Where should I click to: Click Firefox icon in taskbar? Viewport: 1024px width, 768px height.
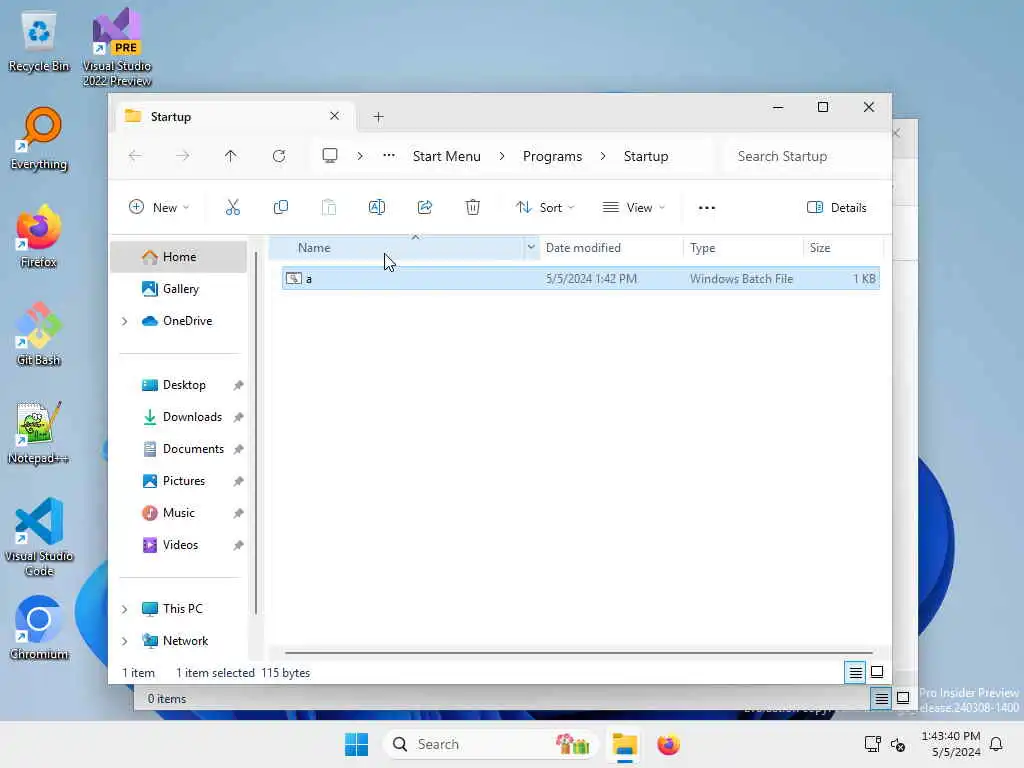[x=668, y=744]
